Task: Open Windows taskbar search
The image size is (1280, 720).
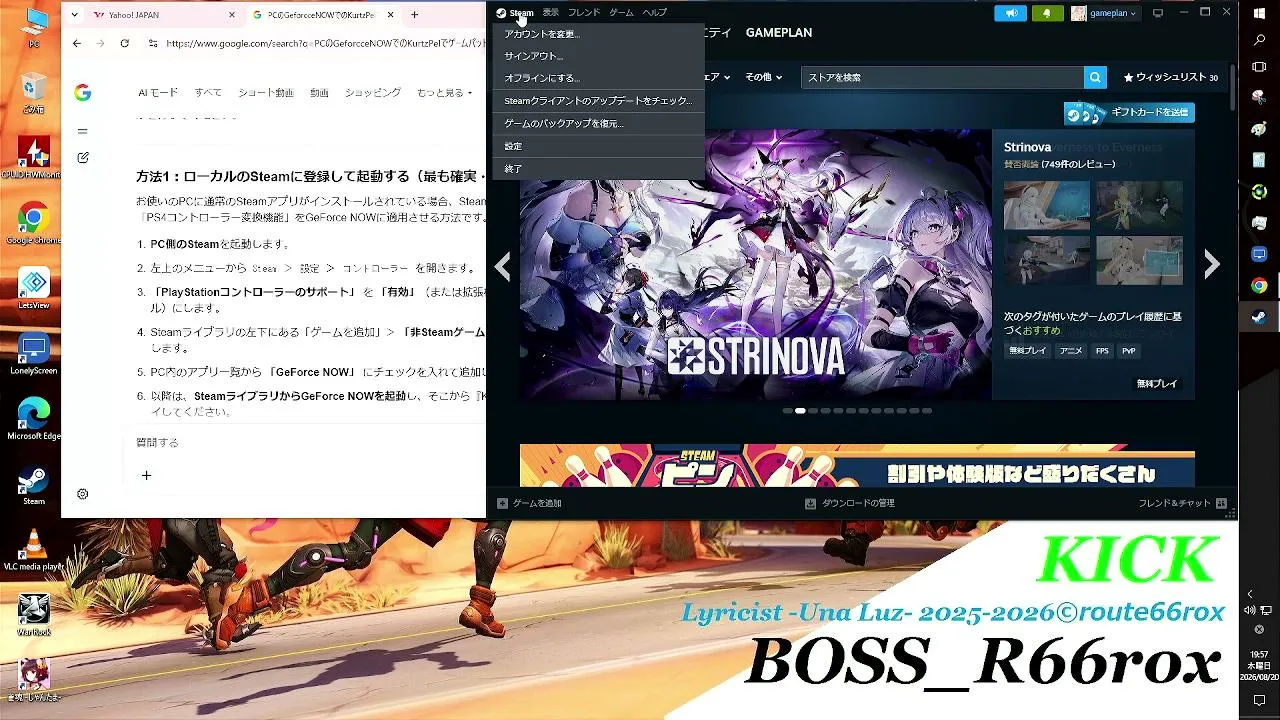Action: click(1259, 40)
